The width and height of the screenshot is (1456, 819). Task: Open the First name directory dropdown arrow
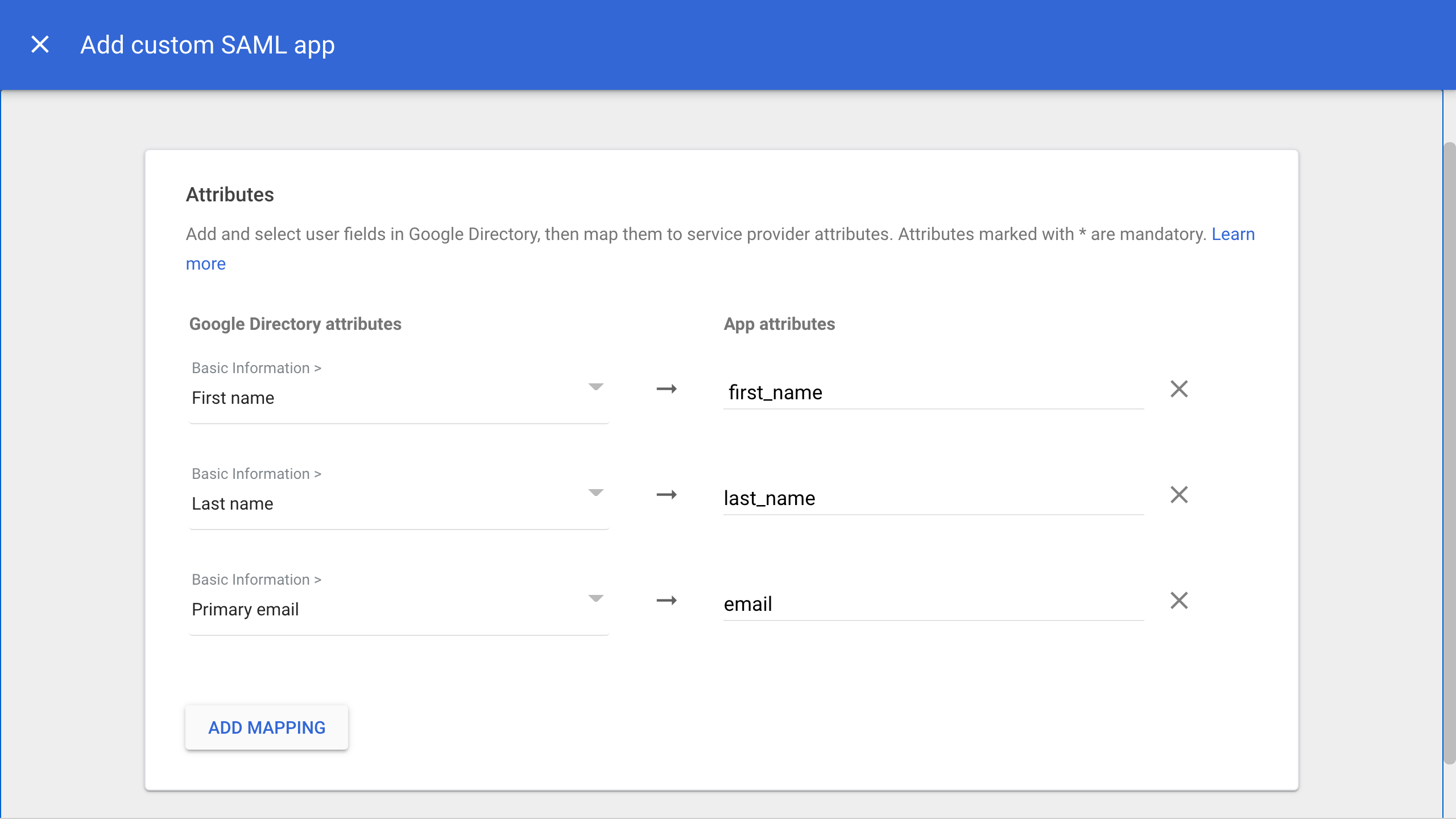tap(595, 387)
